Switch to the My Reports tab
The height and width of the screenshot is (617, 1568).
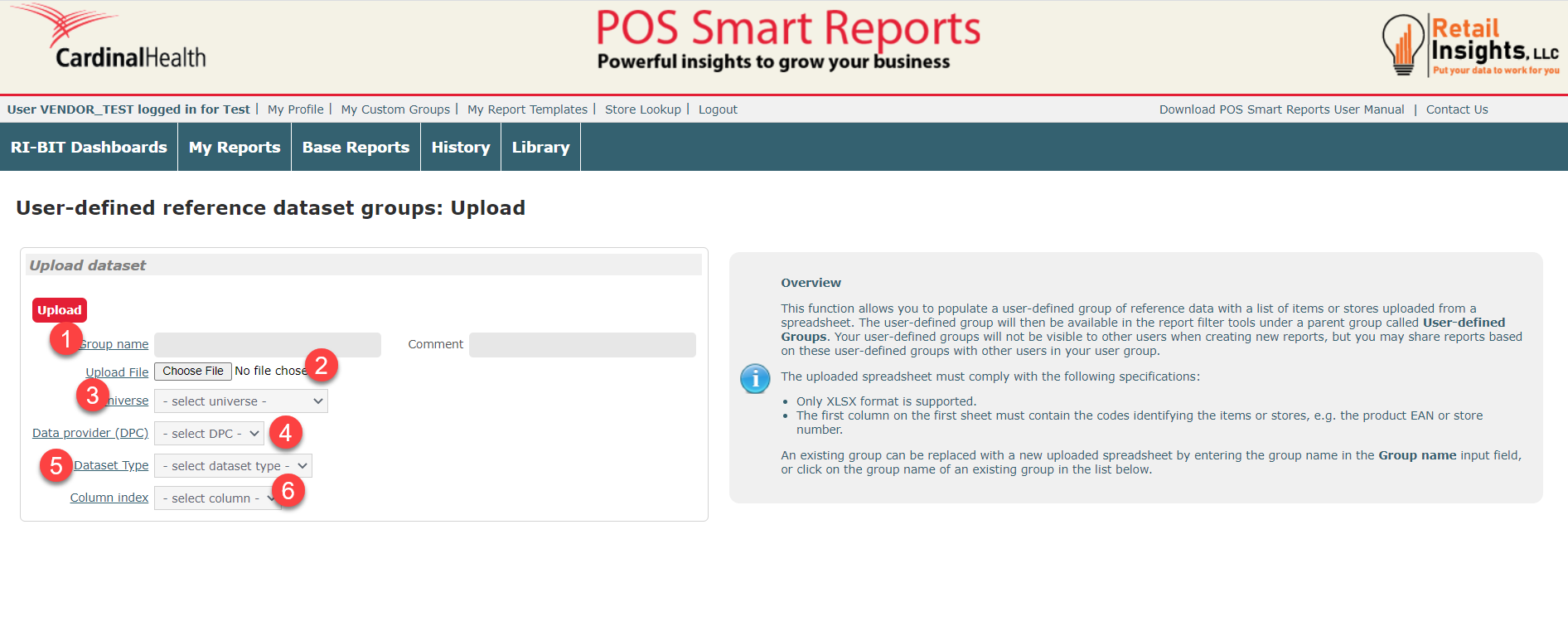[235, 148]
